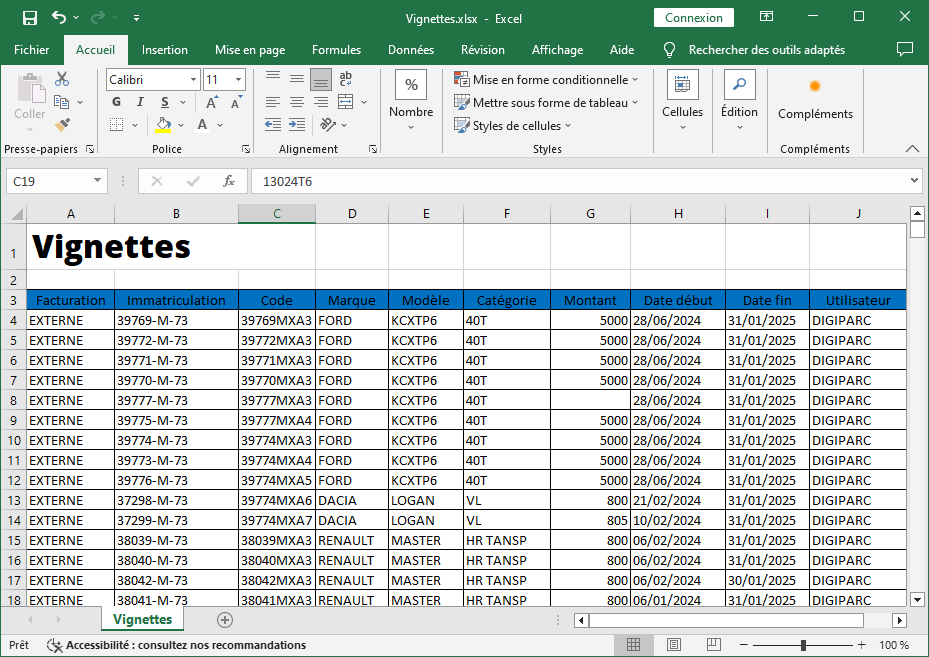This screenshot has width=929, height=657.
Task: Zoom in with plus button
Action: coord(861,645)
